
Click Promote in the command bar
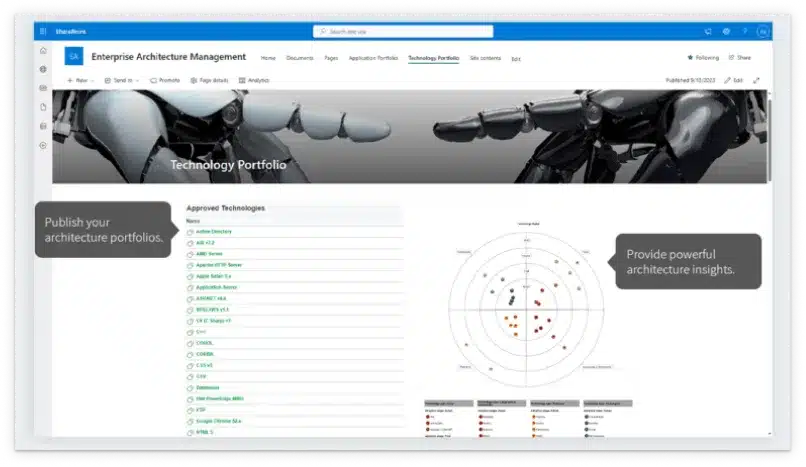pyautogui.click(x=164, y=80)
